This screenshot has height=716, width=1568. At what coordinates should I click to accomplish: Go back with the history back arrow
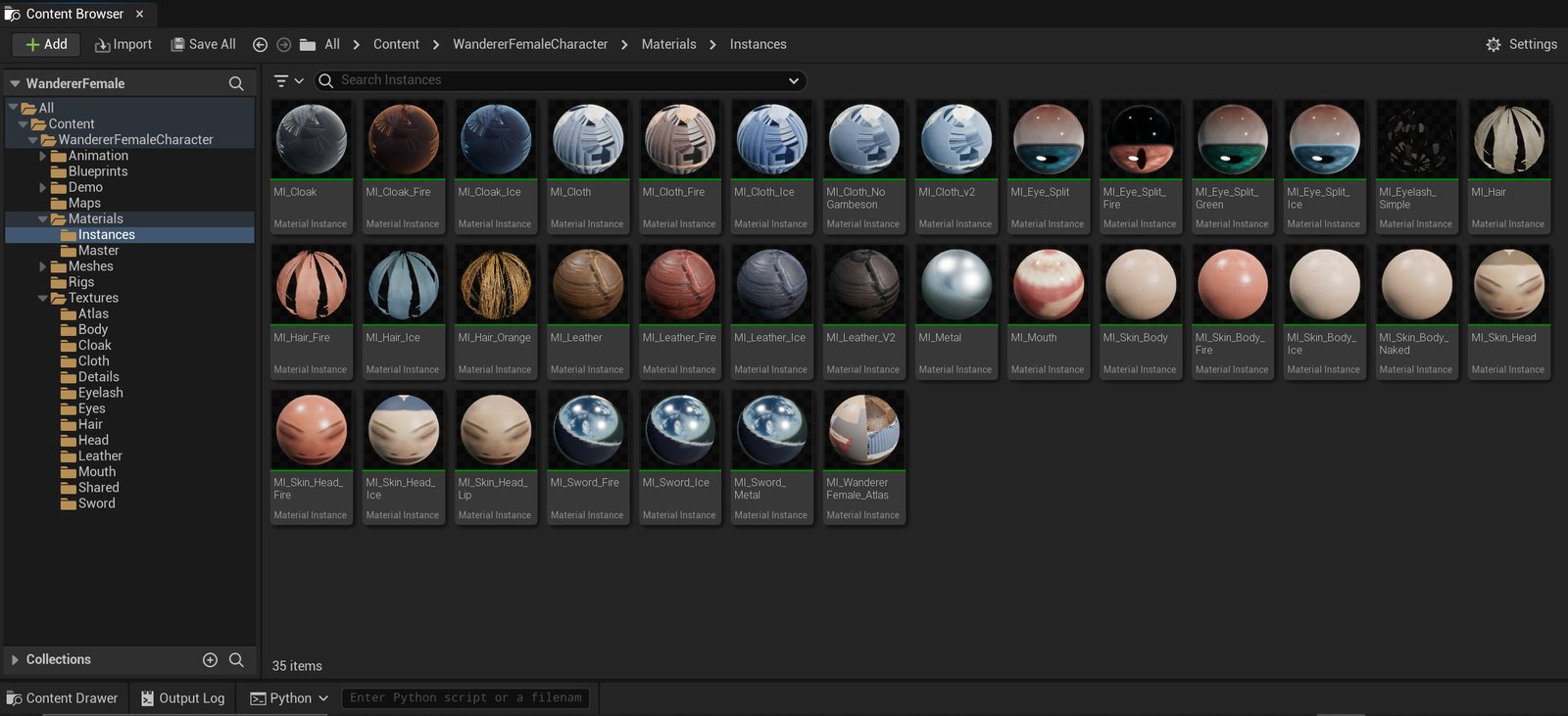(260, 45)
